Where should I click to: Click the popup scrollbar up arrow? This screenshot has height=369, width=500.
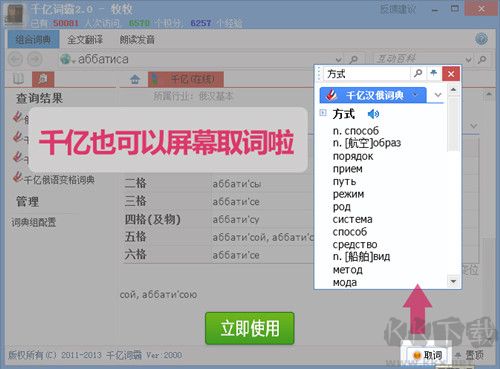coord(453,90)
